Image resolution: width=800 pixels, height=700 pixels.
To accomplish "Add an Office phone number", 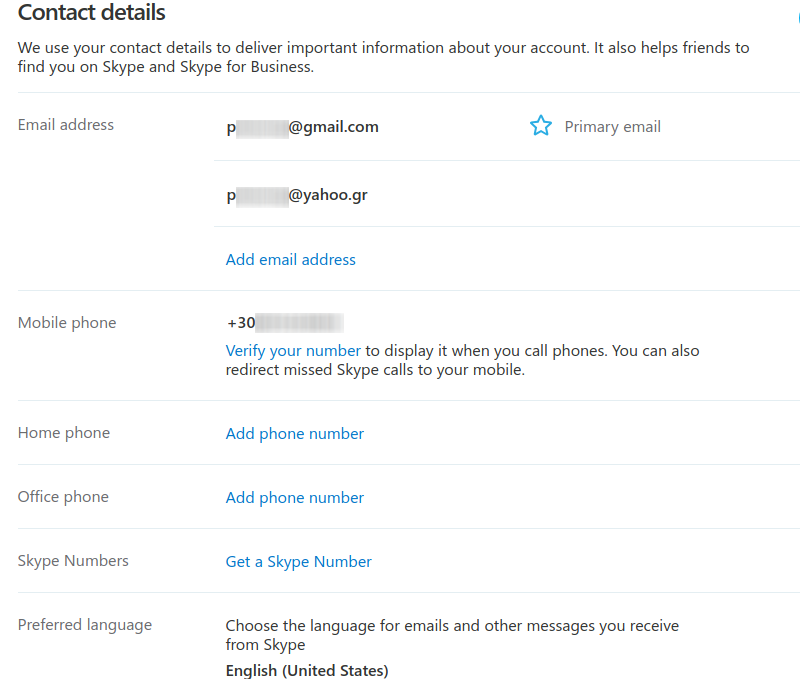I will pyautogui.click(x=295, y=498).
